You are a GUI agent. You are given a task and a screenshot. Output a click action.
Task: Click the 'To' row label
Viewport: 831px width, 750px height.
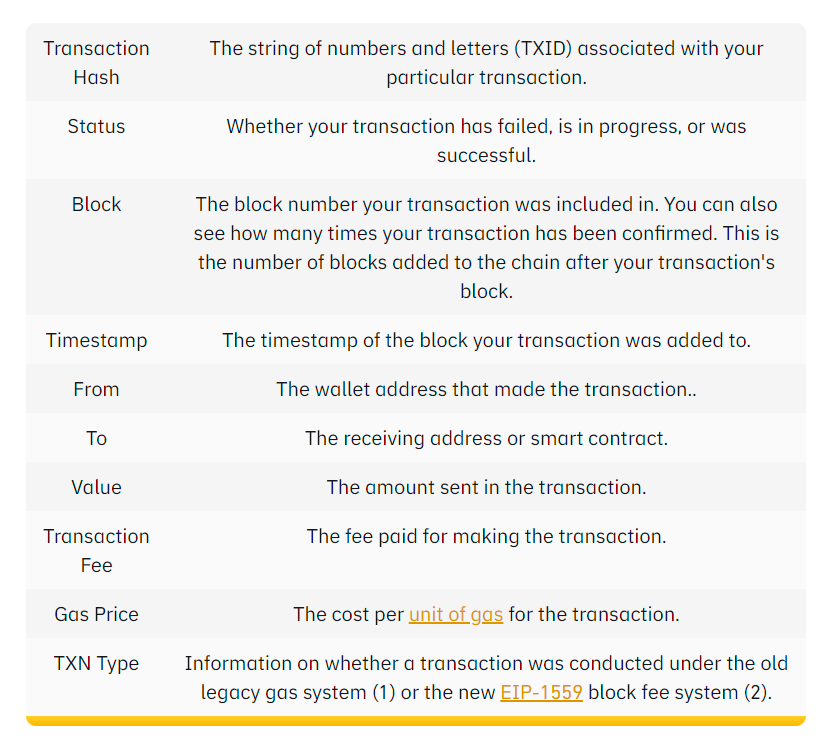(x=96, y=438)
